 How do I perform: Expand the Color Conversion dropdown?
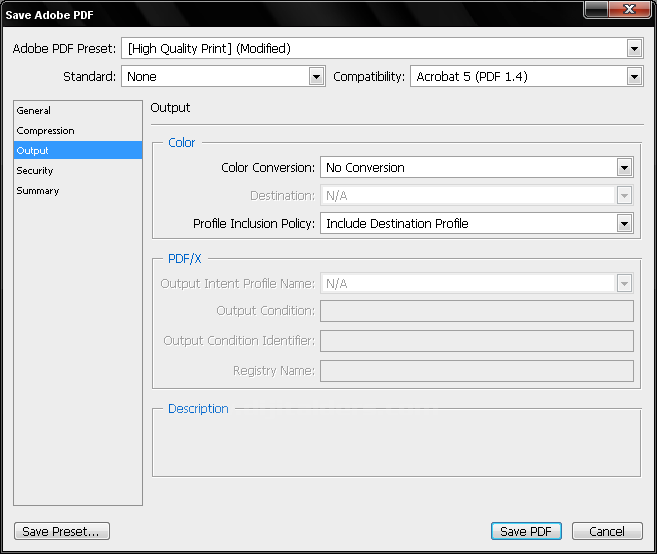coord(477,168)
